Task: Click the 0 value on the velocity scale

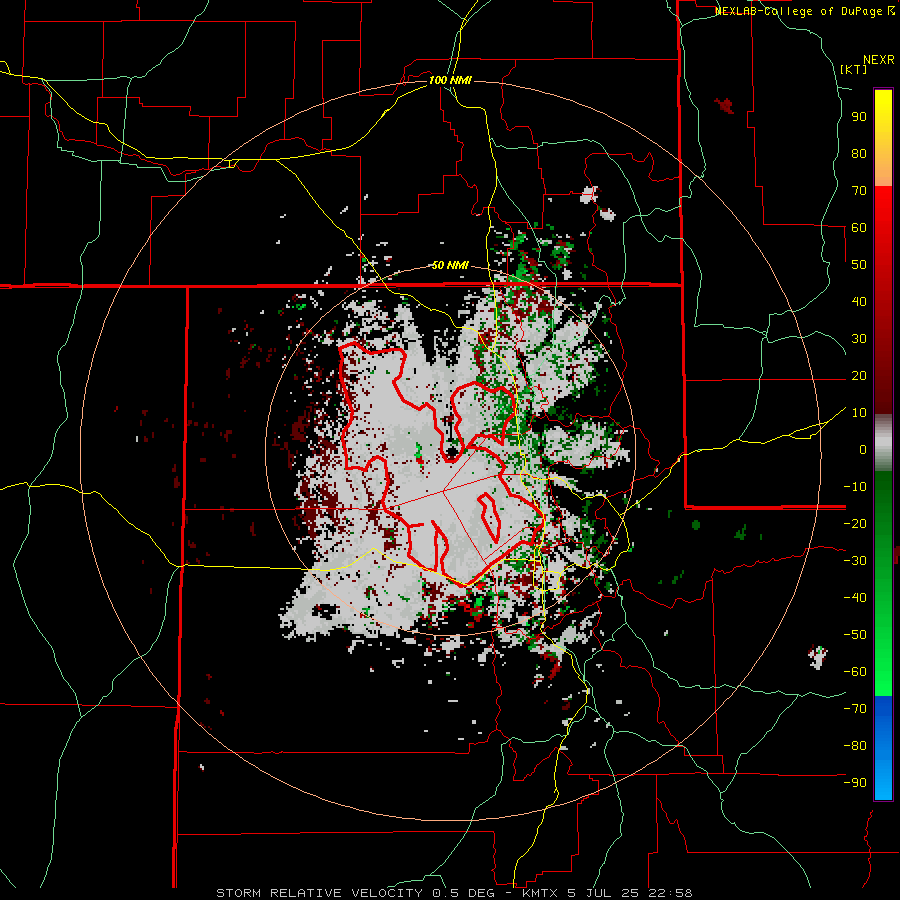Action: [863, 449]
